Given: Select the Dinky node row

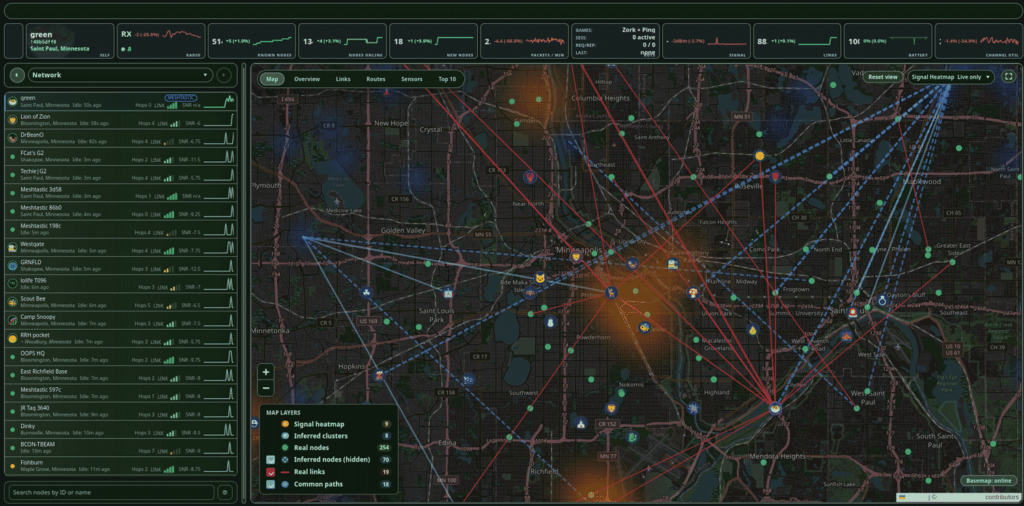Looking at the screenshot, I should (x=121, y=430).
